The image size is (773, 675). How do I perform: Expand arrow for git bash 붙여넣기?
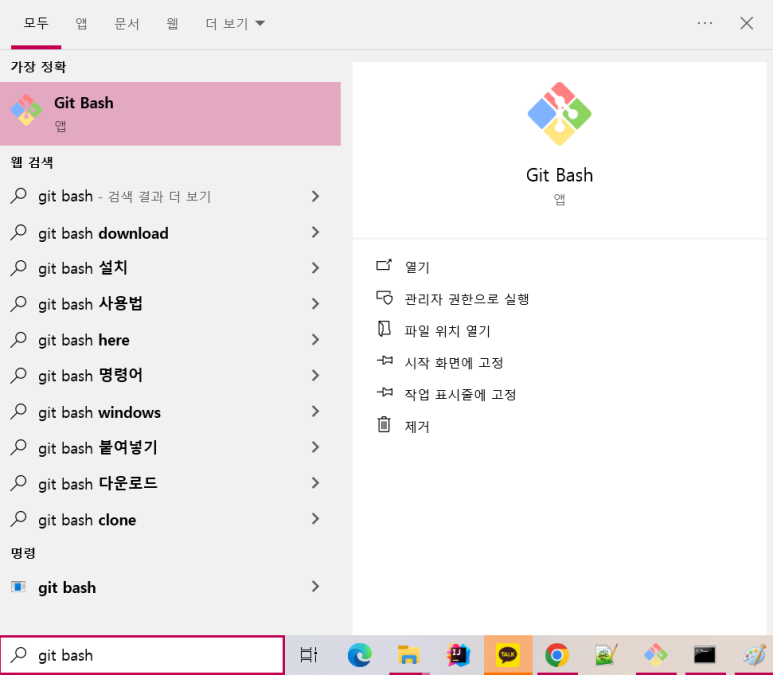pyautogui.click(x=316, y=447)
